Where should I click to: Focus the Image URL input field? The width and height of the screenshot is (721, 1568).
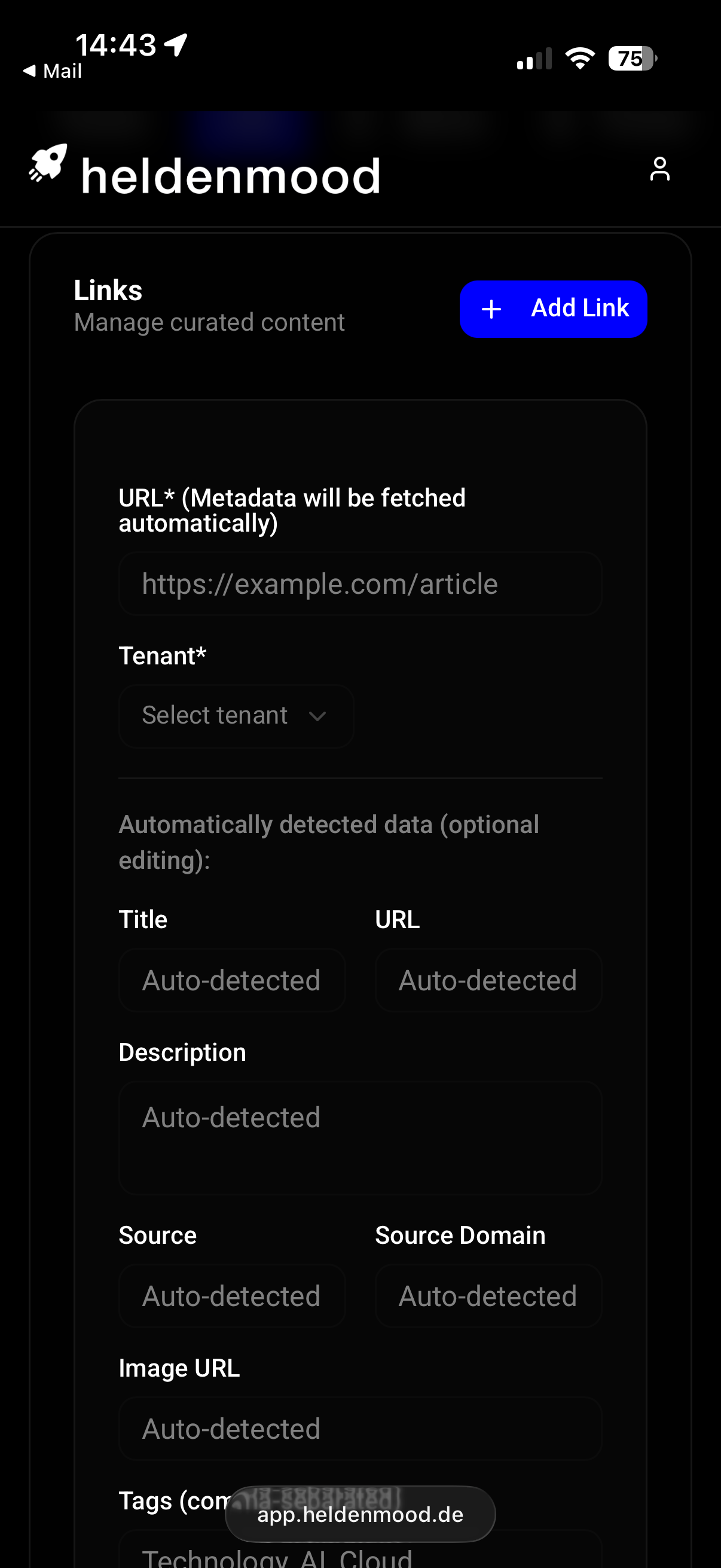click(x=360, y=1429)
